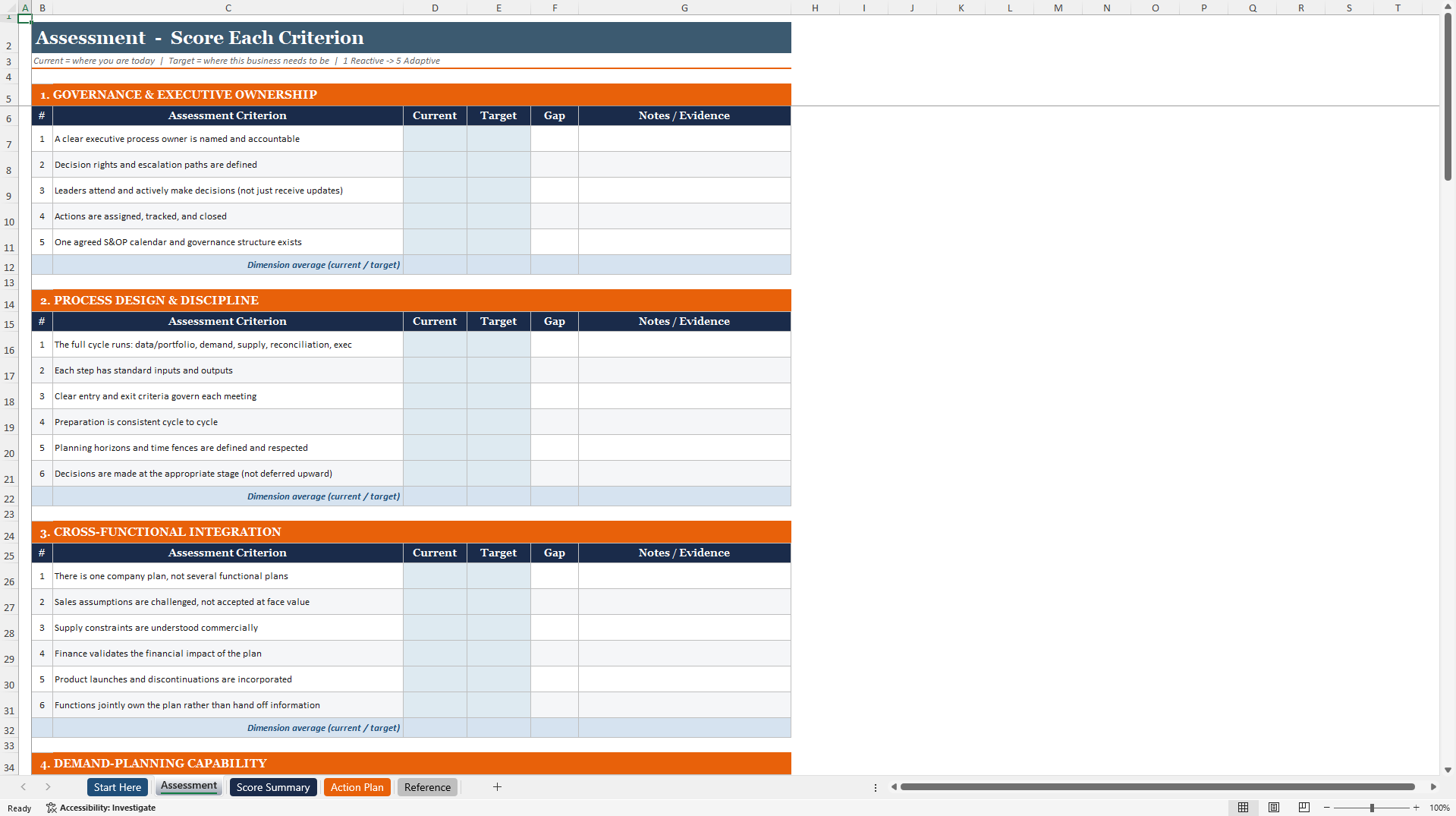Select column G header
1456x816 pixels.
coord(684,8)
